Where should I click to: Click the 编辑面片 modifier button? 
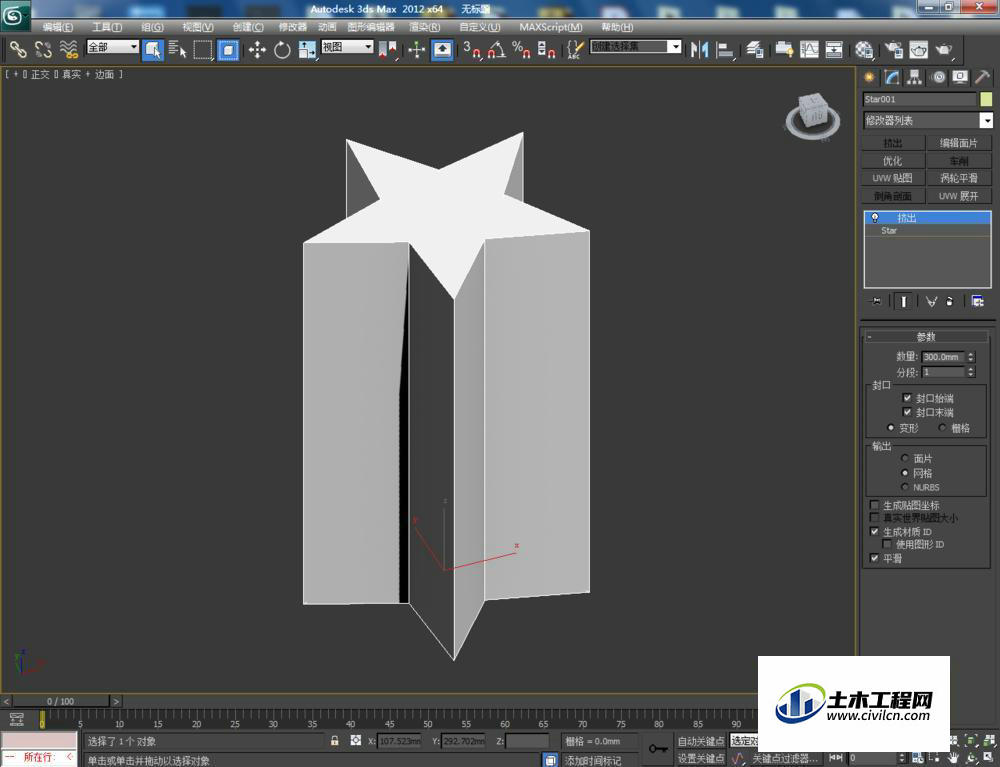[x=959, y=143]
